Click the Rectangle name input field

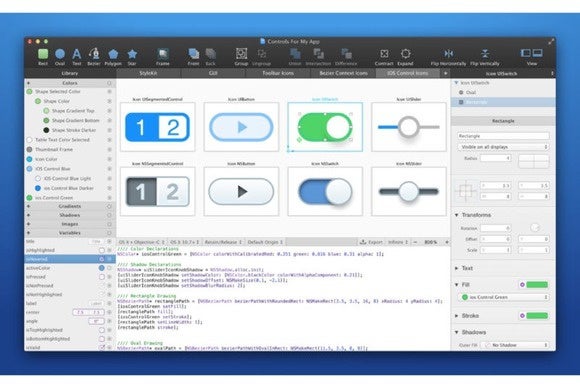503,136
